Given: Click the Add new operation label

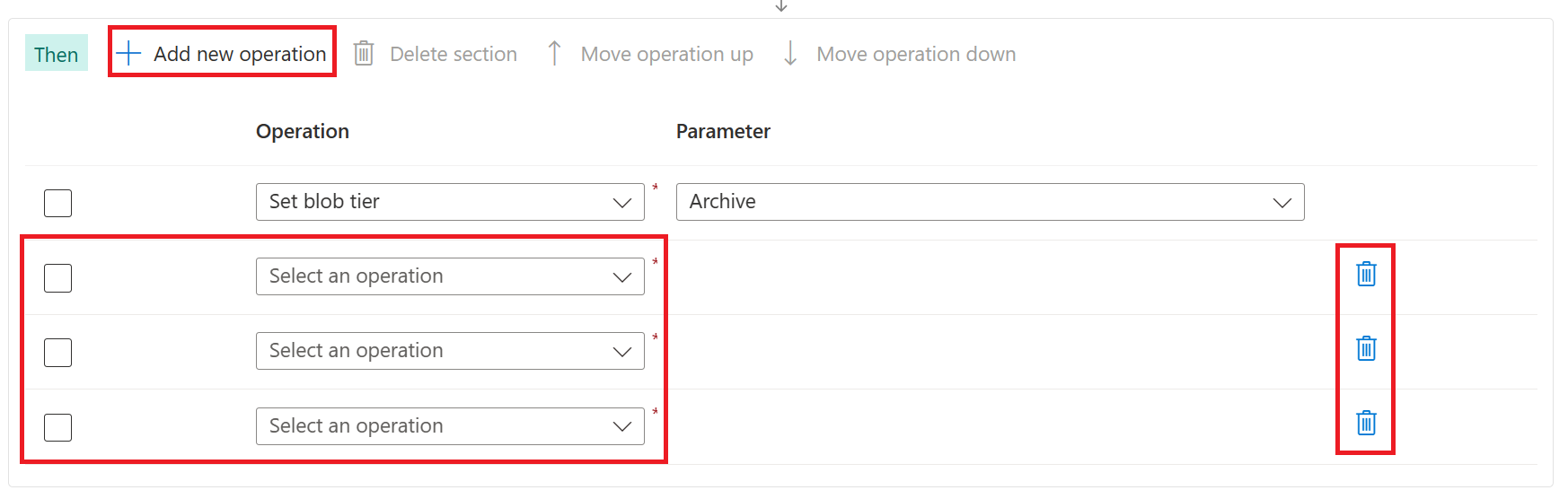Looking at the screenshot, I should pyautogui.click(x=240, y=54).
